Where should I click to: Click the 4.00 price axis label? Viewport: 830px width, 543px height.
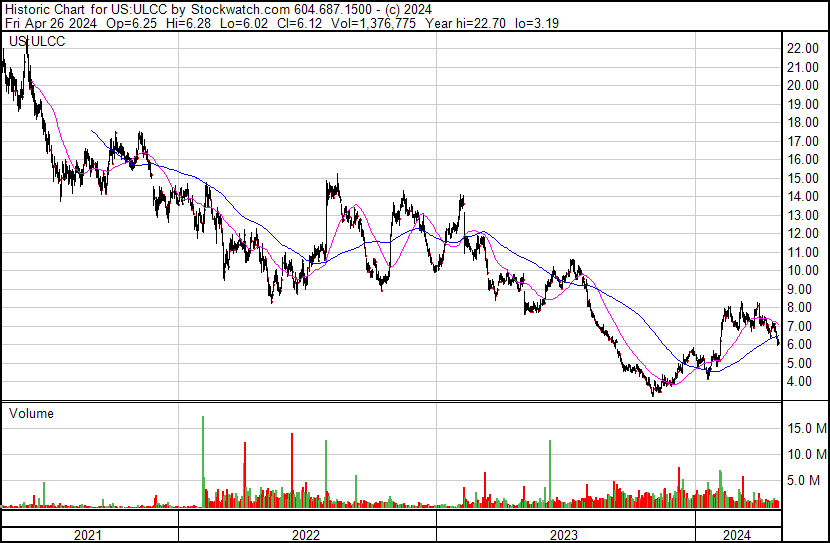(x=800, y=382)
